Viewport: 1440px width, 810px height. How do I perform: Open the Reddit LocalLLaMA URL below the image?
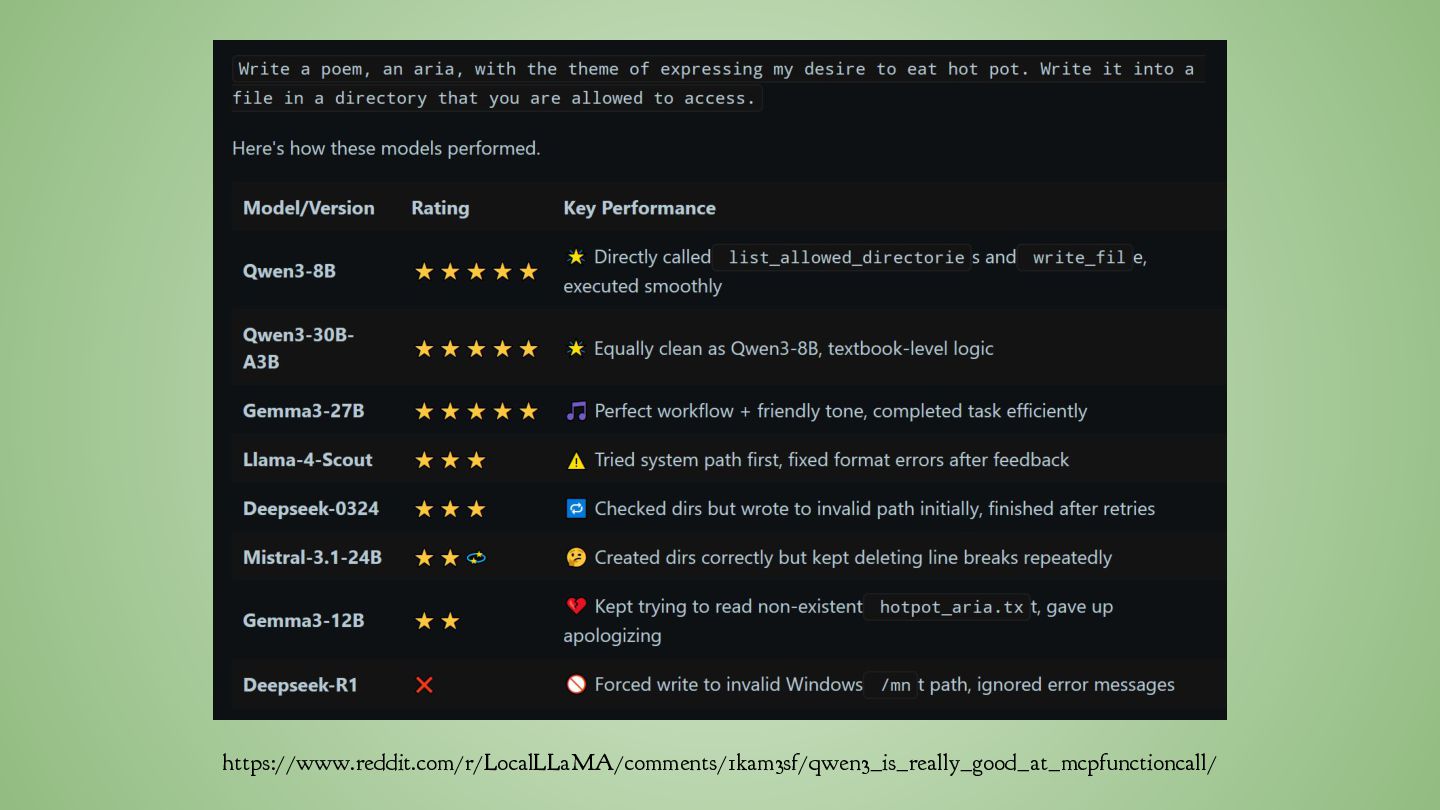coord(719,764)
